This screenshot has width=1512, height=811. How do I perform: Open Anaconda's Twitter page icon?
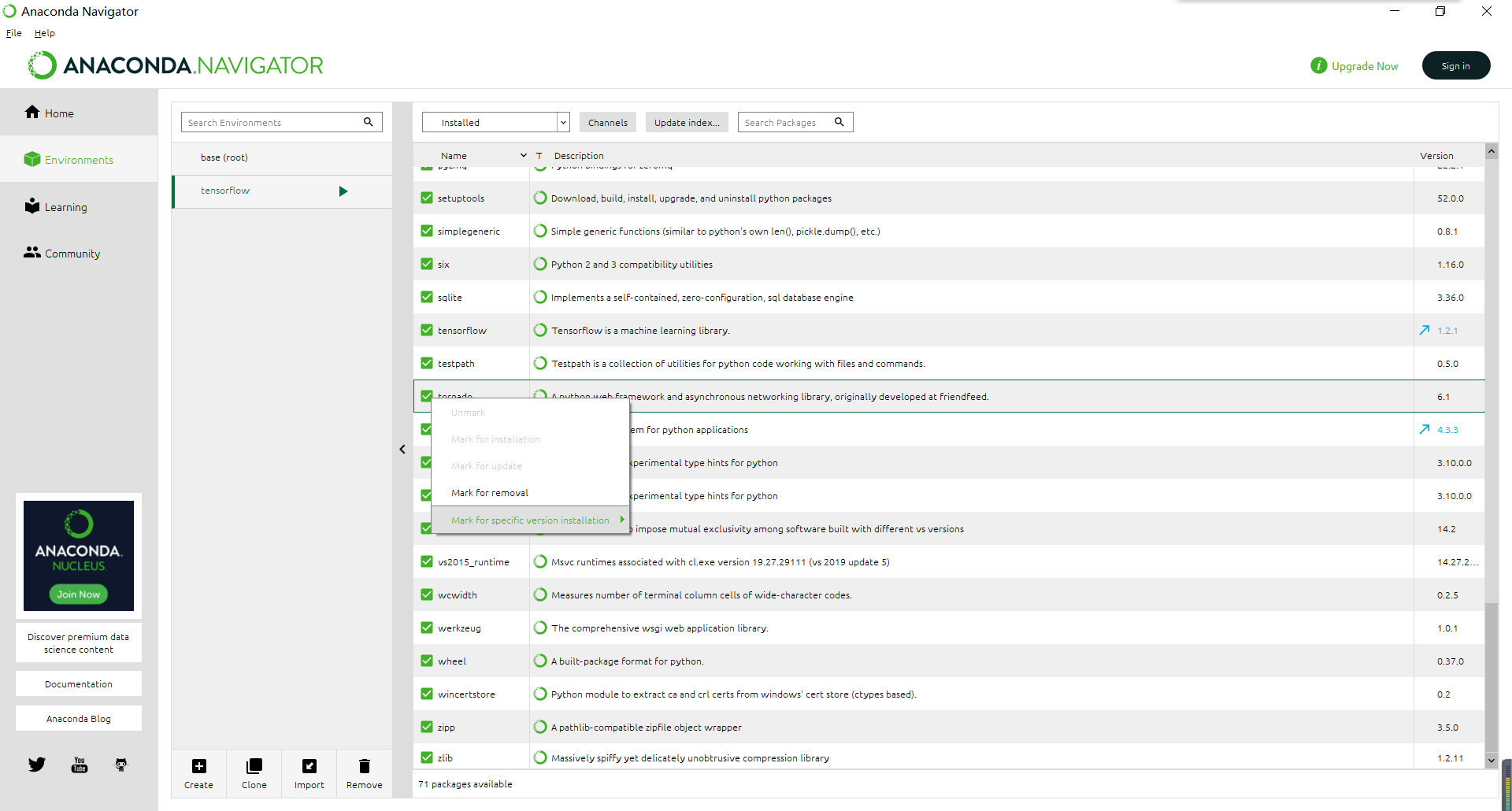pos(37,764)
